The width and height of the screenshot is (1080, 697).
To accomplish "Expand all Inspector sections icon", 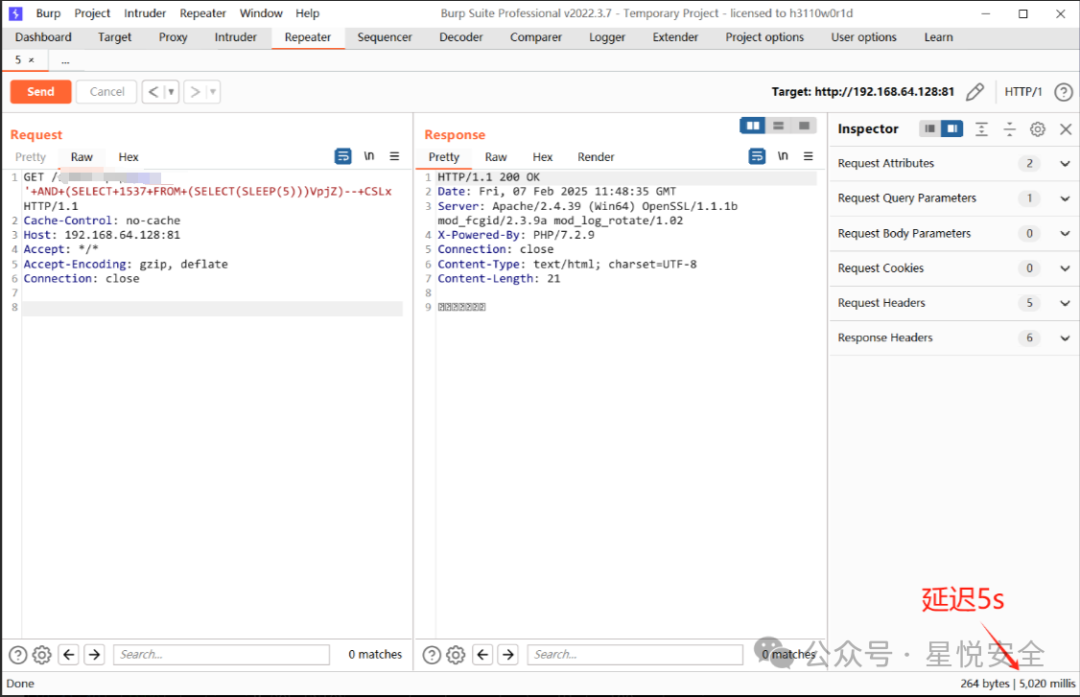I will tap(982, 129).
